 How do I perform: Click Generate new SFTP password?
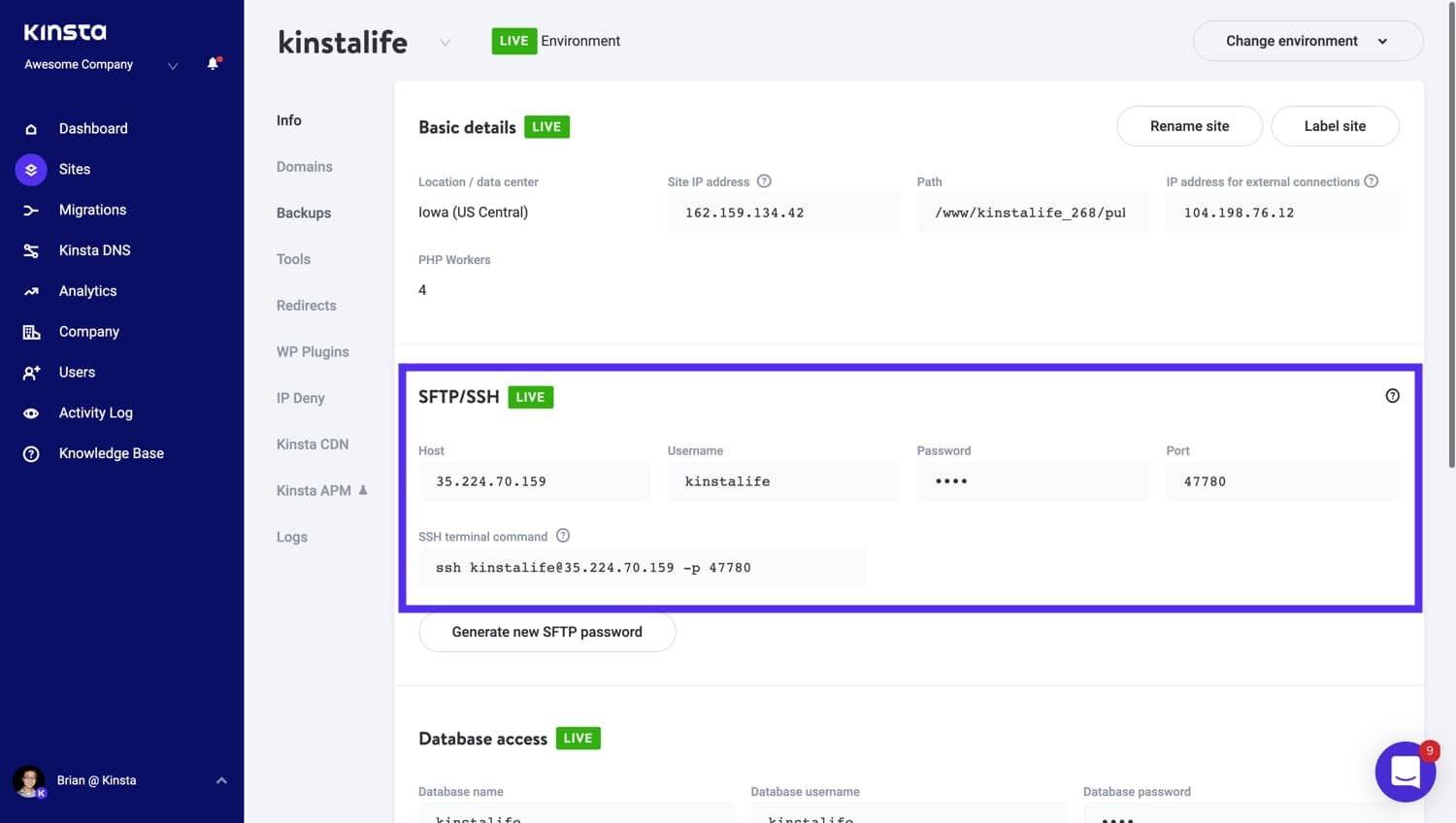546,632
